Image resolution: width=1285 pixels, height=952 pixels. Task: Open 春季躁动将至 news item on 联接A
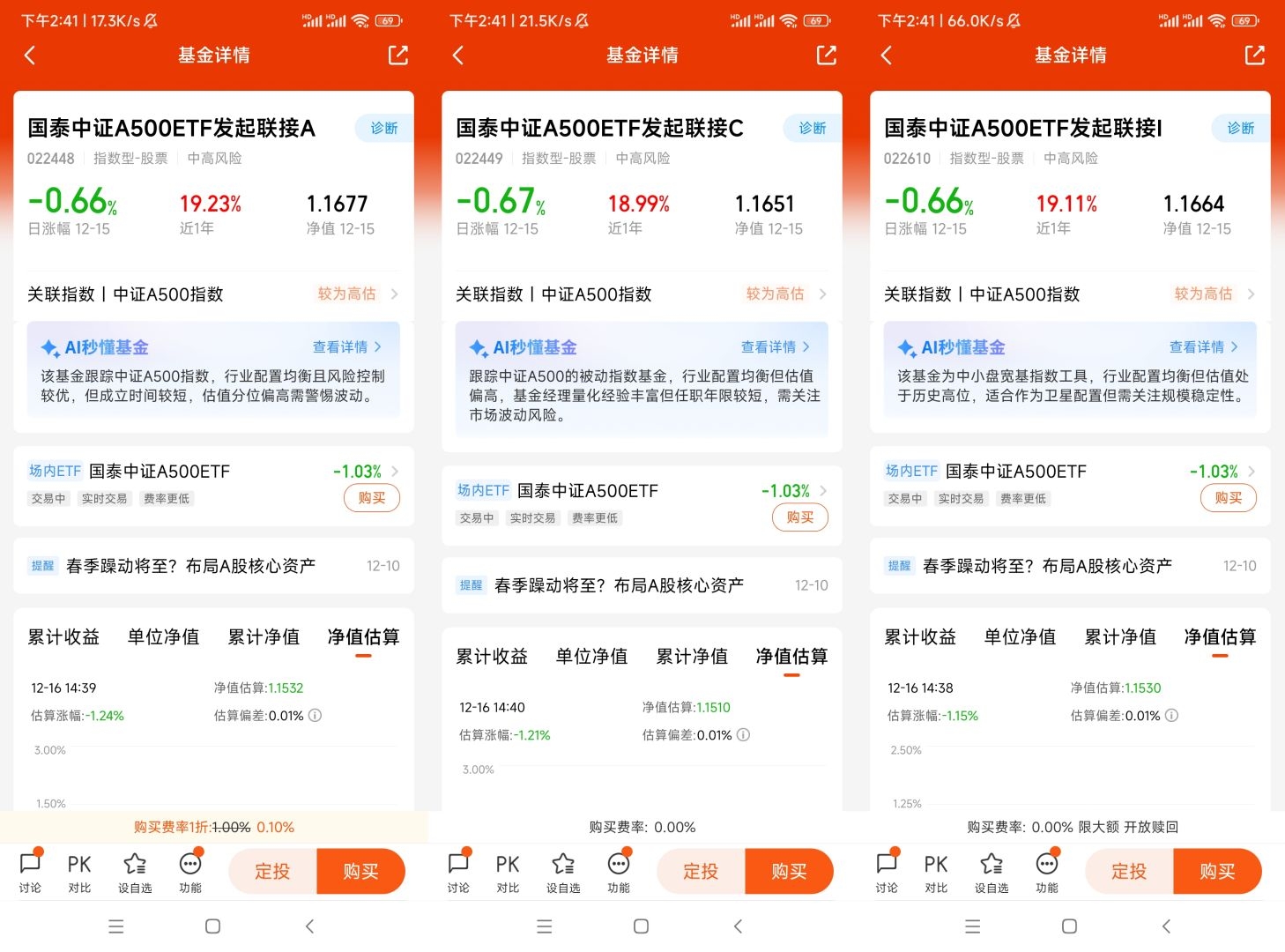(x=213, y=566)
